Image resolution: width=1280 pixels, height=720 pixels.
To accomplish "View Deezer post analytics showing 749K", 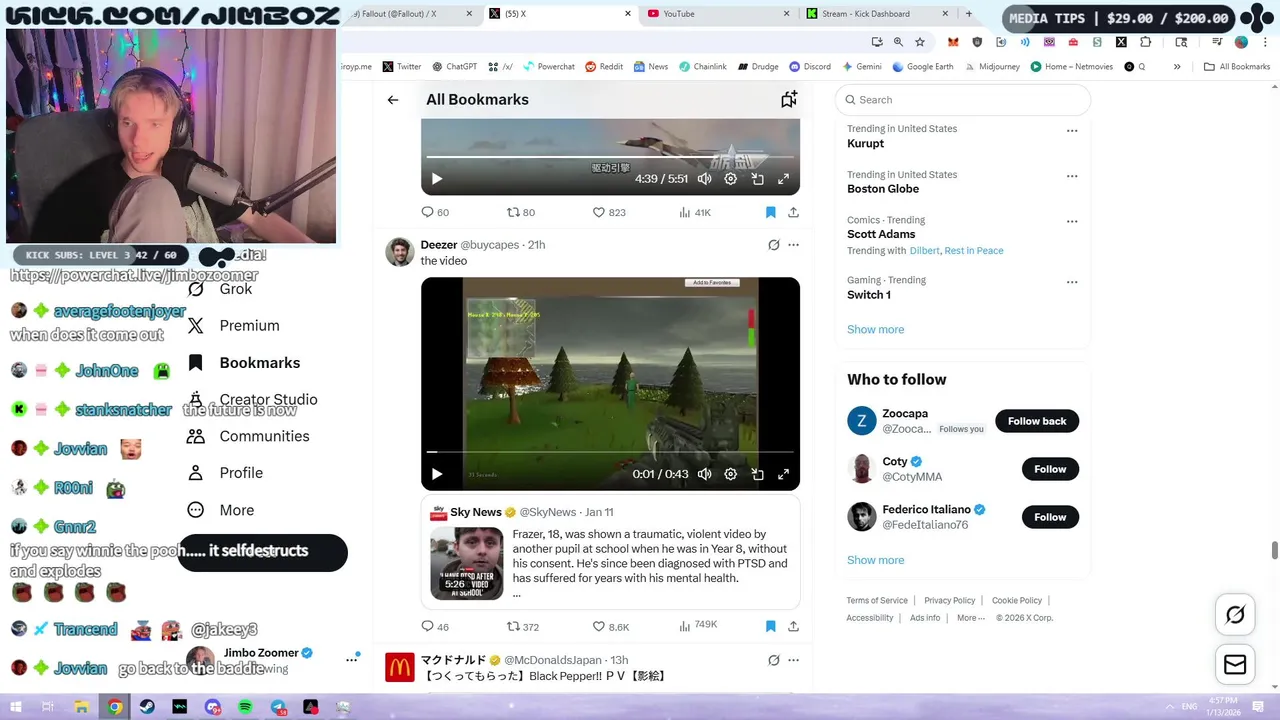I will click(x=698, y=625).
